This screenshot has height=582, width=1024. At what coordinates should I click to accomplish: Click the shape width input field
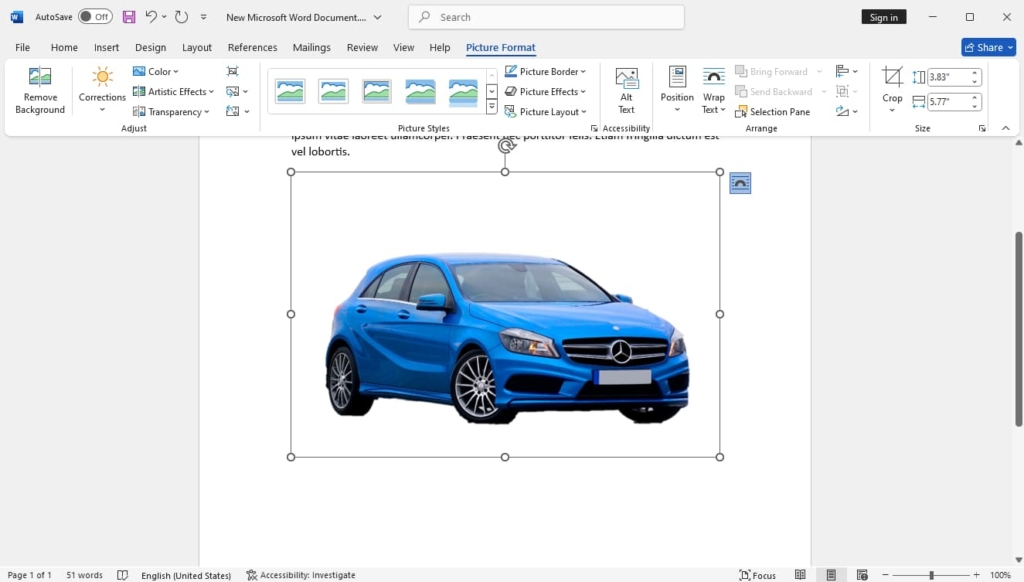click(x=948, y=102)
